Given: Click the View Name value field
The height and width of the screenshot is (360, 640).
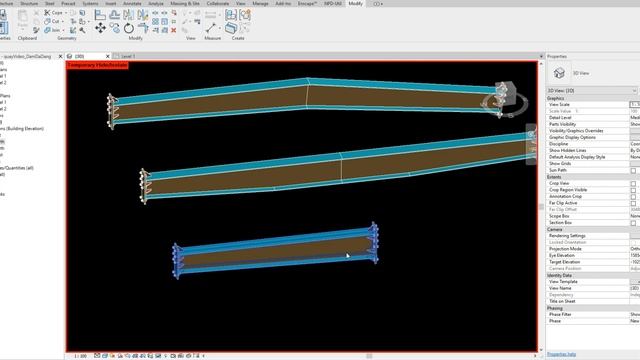Looking at the screenshot, I should (635, 288).
